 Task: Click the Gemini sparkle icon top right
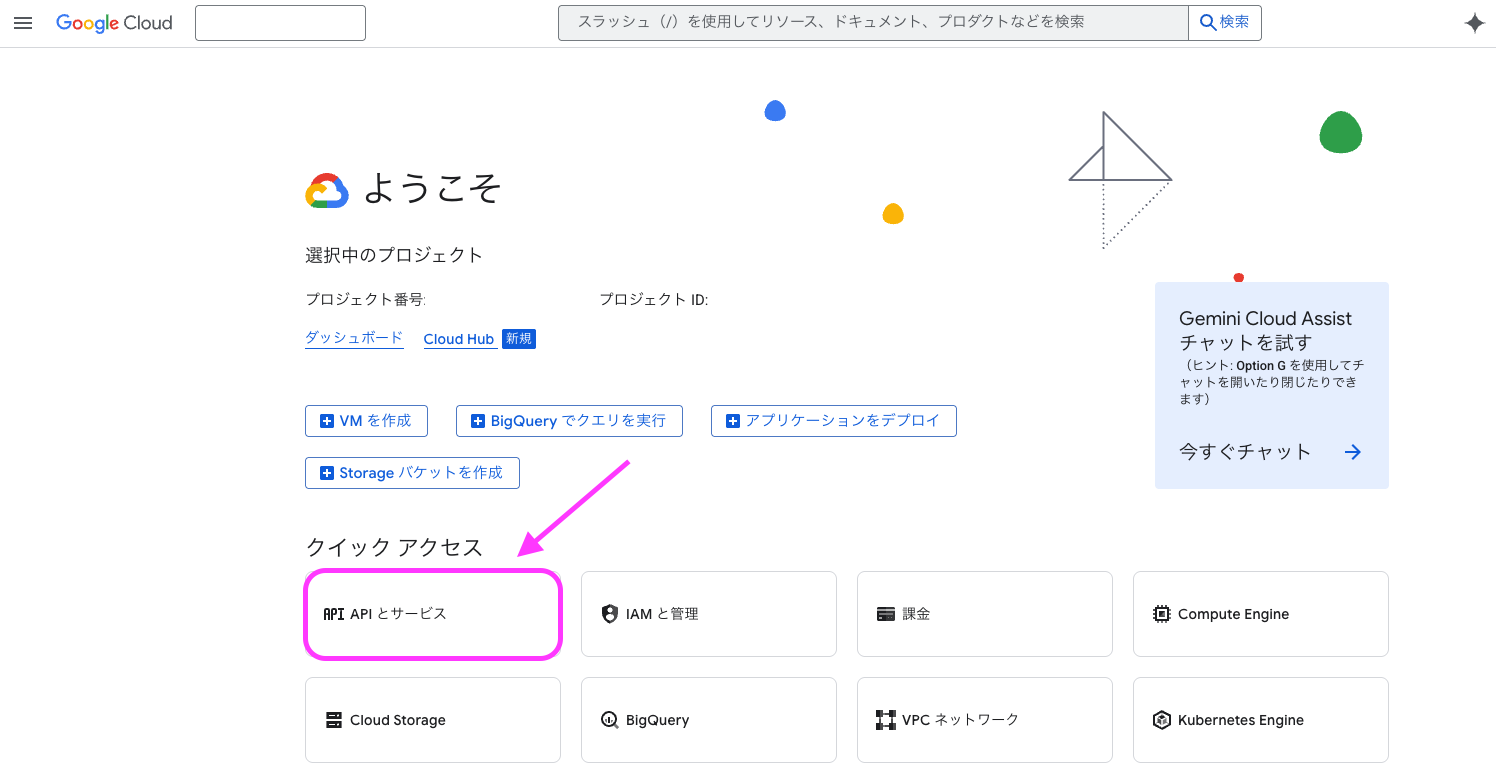click(x=1474, y=22)
